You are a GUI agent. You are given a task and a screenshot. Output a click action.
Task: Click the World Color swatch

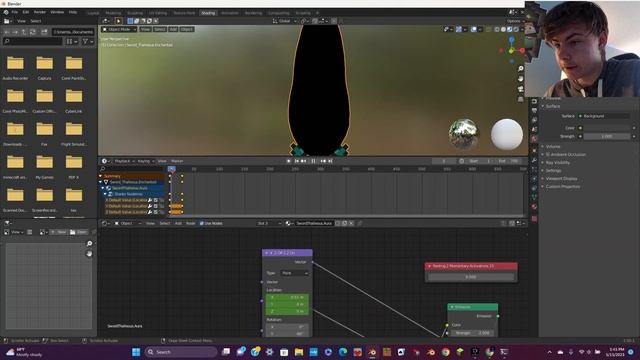pyautogui.click(x=606, y=128)
